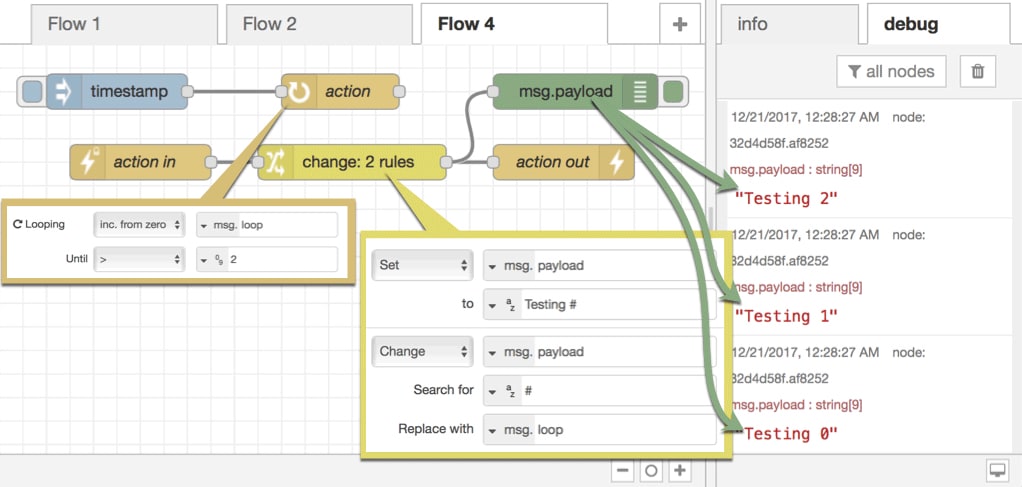Click the debug message "Testing 2"
Viewport: 1022px width, 487px height.
[785, 199]
